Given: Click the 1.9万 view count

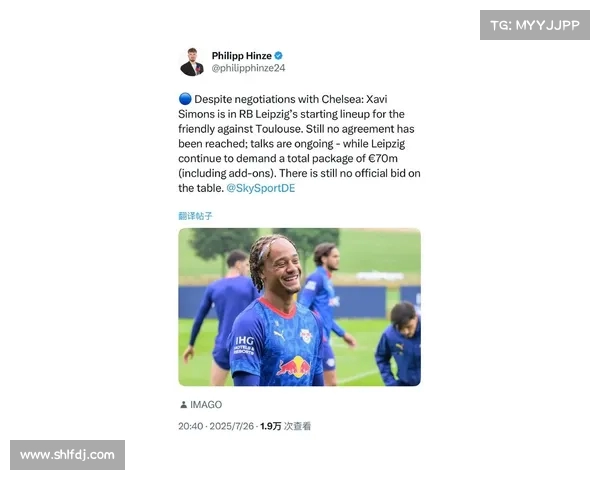Looking at the screenshot, I should point(271,426).
